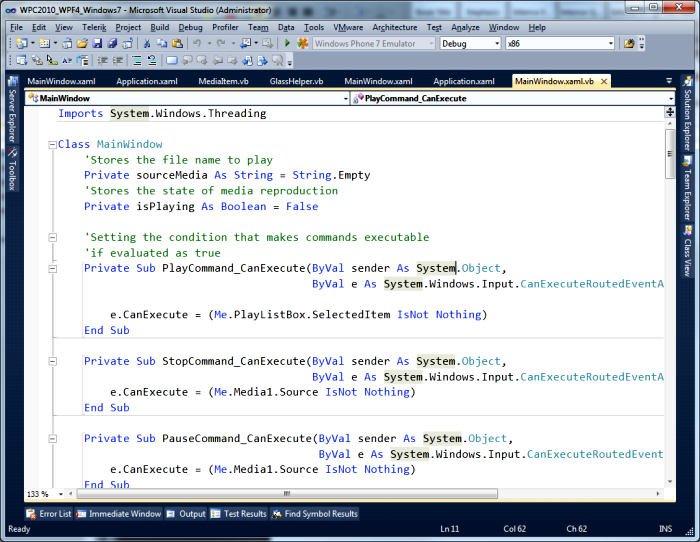
Task: Switch to the GlassHelper.vb tab
Action: (x=297, y=81)
